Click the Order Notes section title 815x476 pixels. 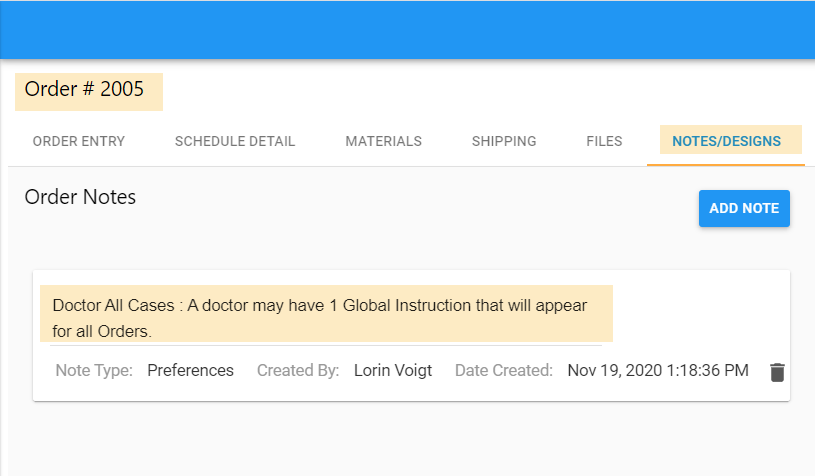(x=80, y=197)
